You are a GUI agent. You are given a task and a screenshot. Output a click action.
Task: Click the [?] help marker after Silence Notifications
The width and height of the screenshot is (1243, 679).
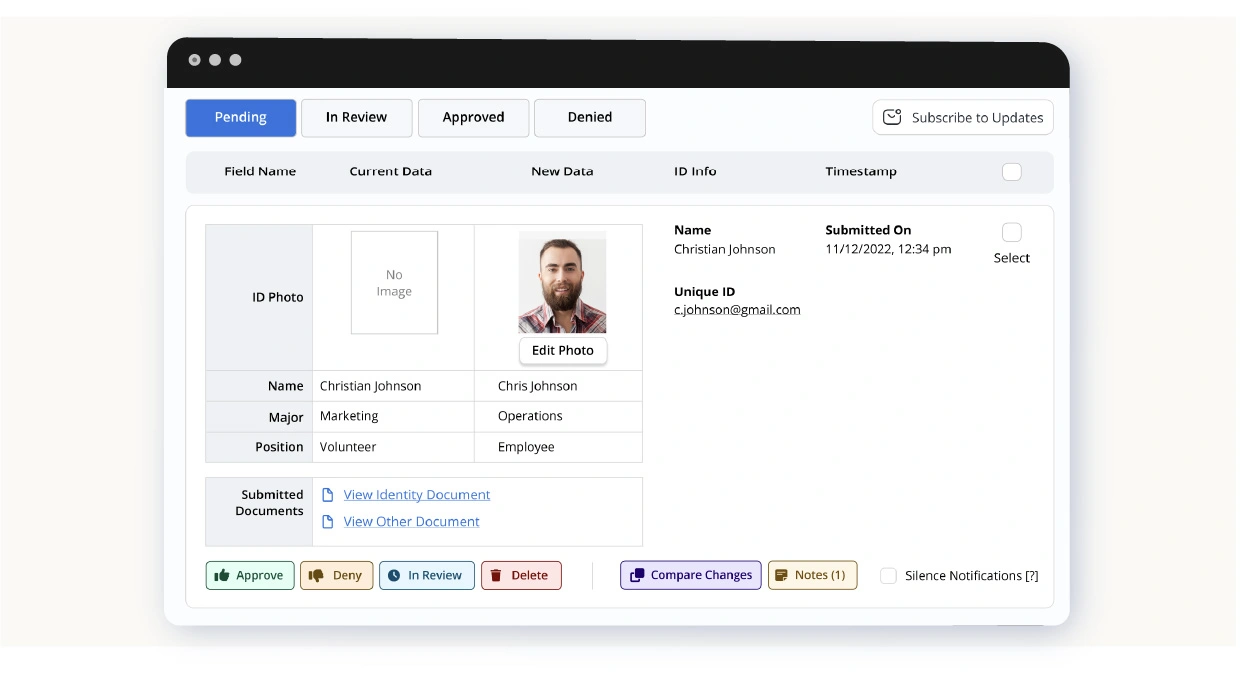[1031, 576]
